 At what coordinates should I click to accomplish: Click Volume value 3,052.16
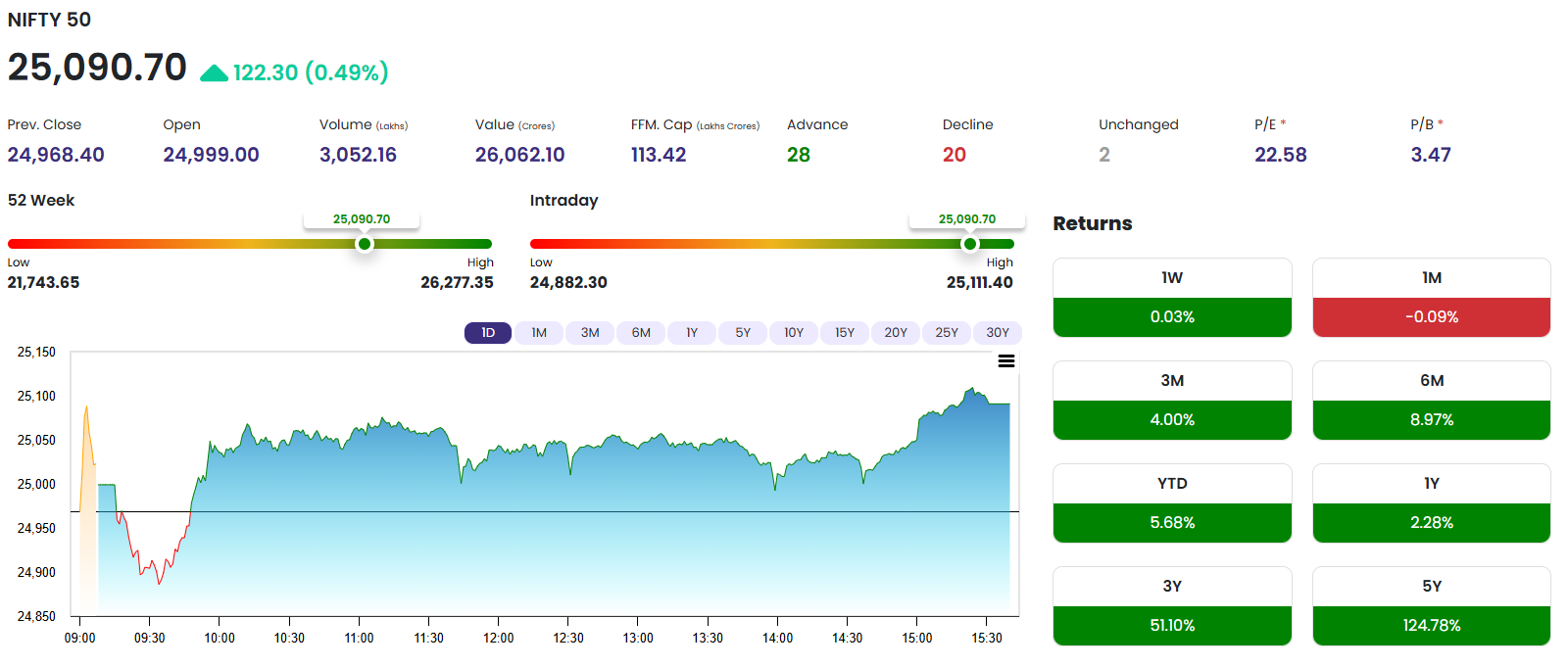coord(358,155)
